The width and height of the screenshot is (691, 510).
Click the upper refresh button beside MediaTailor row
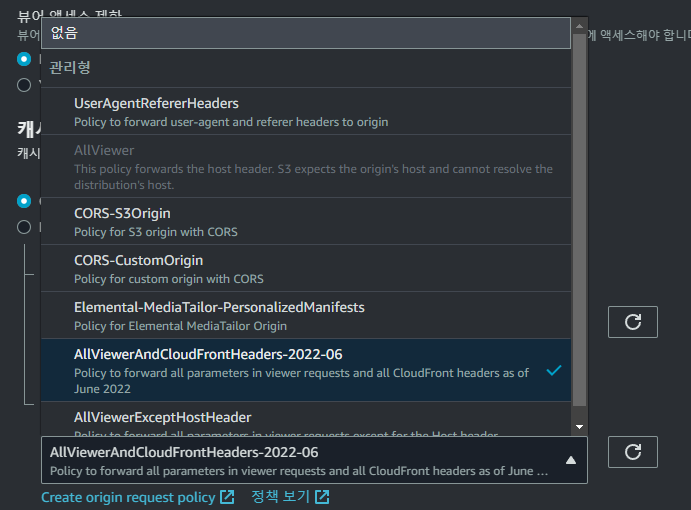pyautogui.click(x=633, y=322)
